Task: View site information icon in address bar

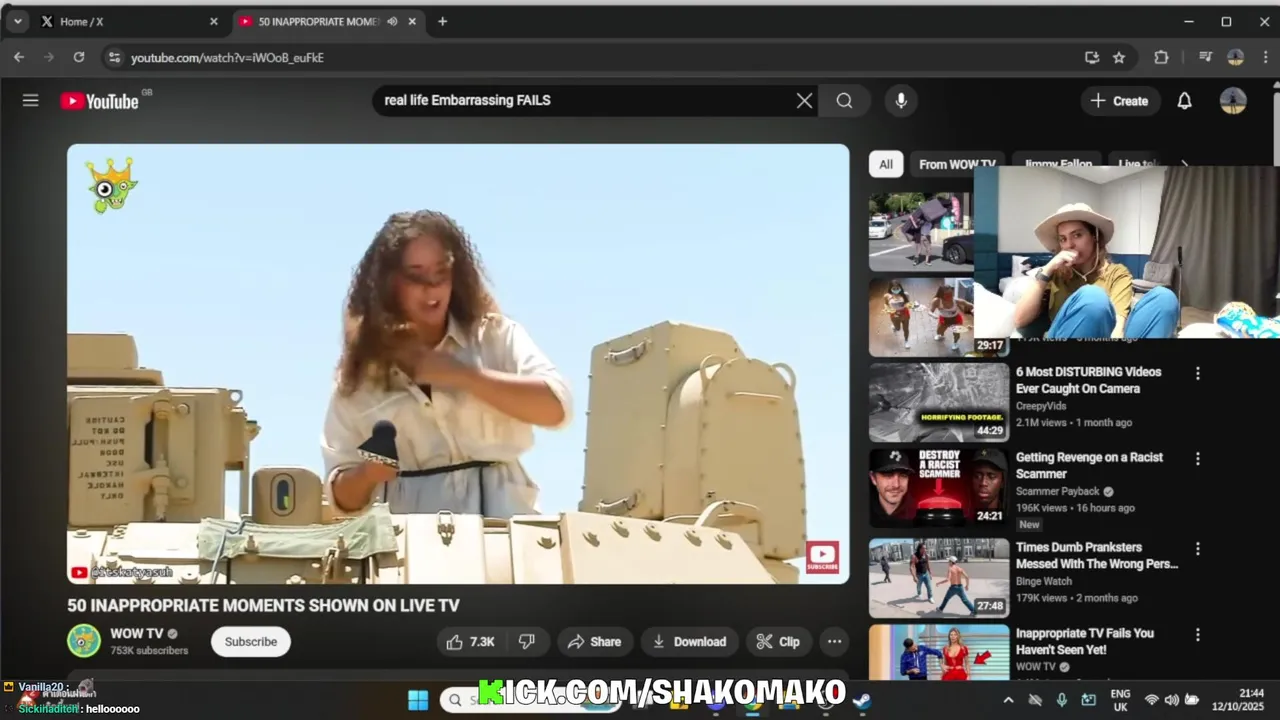Action: [113, 57]
